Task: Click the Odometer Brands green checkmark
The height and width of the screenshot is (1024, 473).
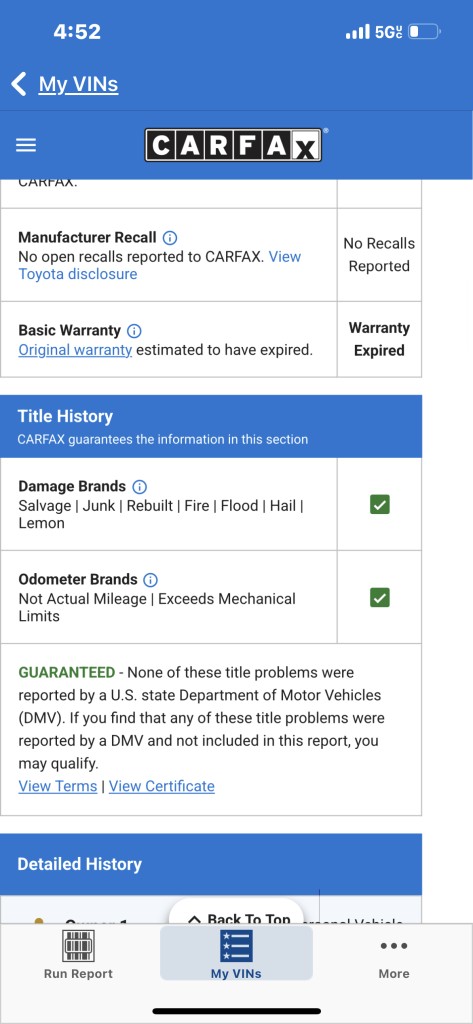Action: tap(380, 597)
